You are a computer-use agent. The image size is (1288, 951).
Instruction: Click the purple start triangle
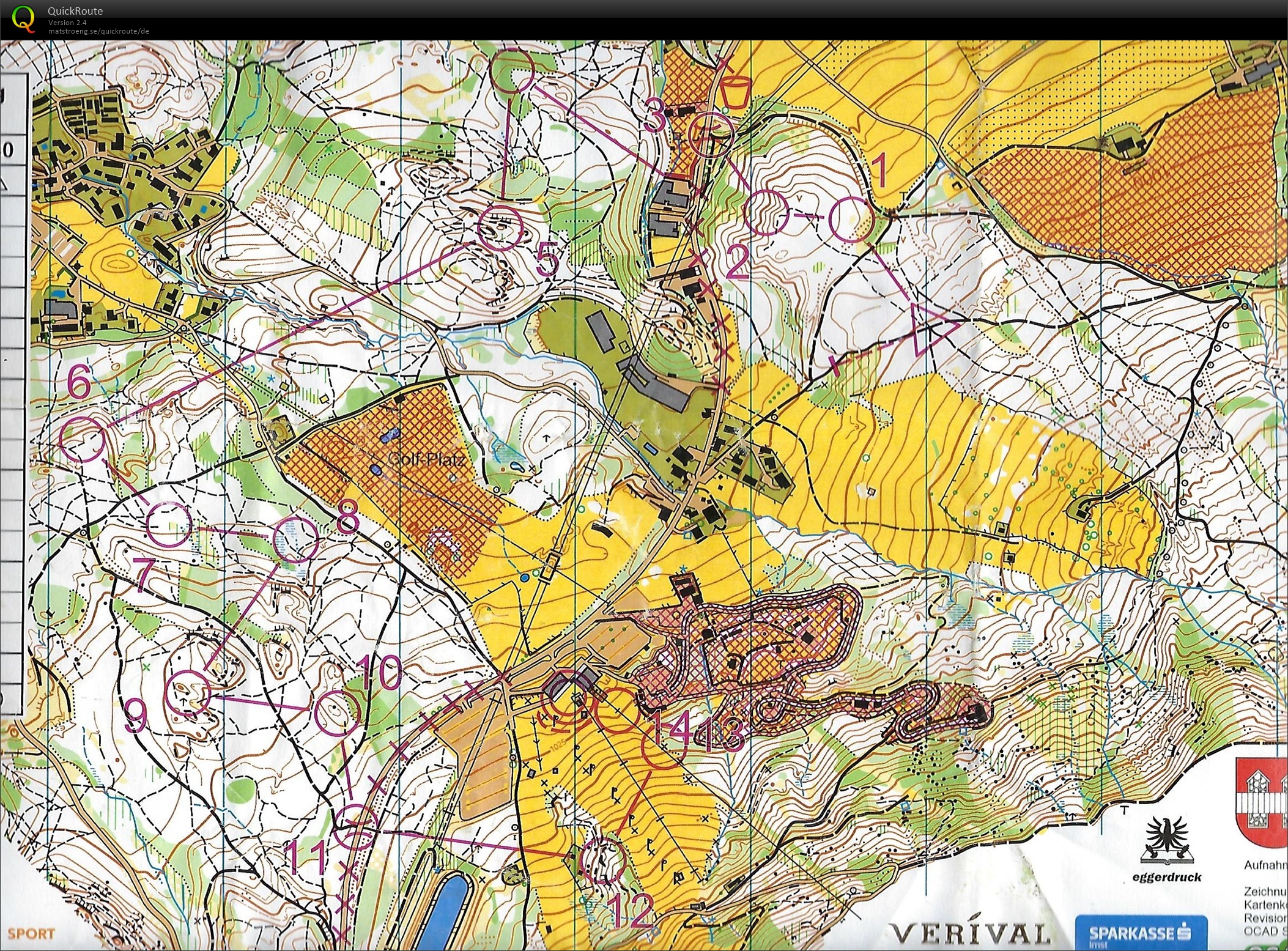[930, 328]
